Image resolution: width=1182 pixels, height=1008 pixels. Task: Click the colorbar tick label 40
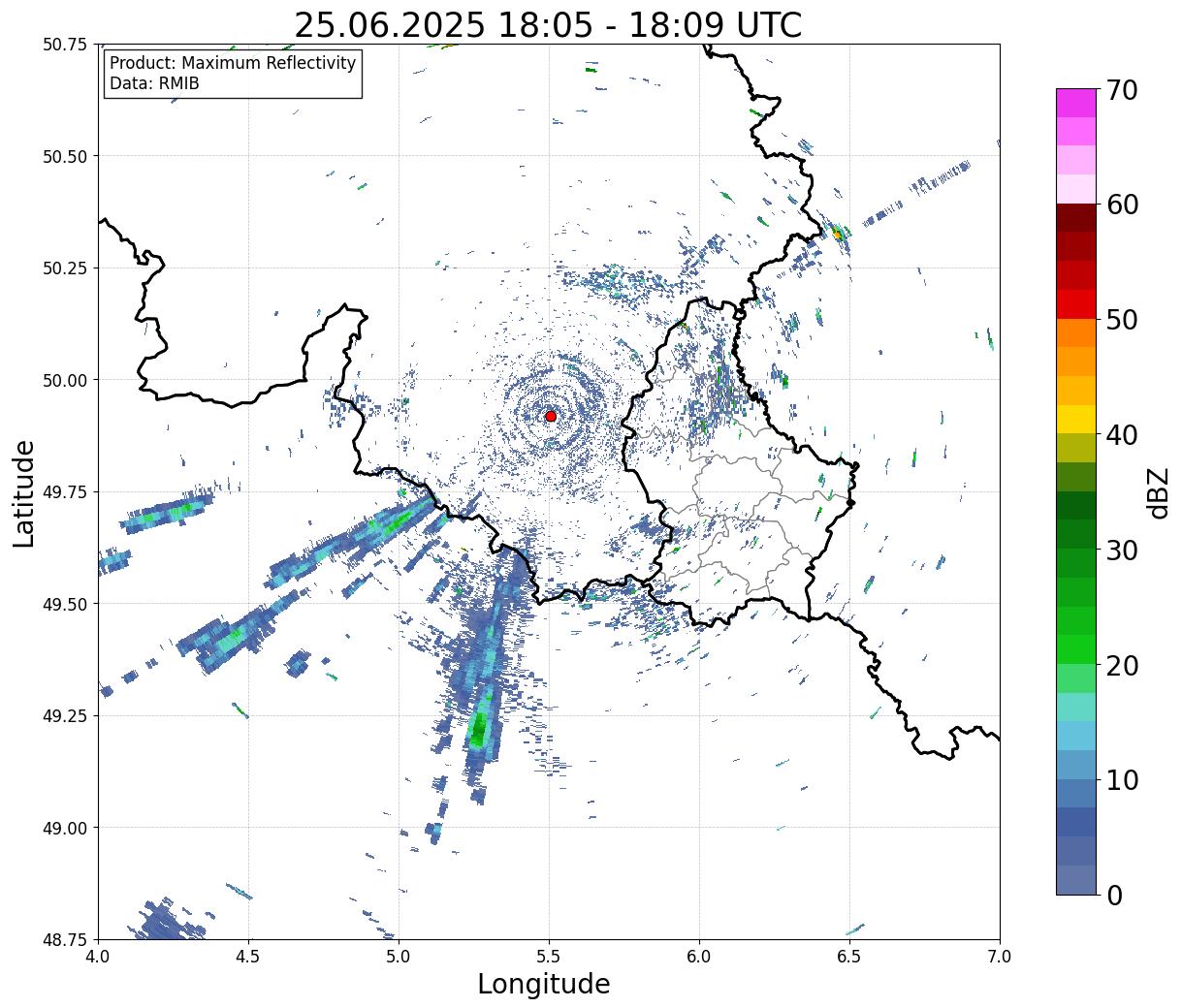tap(1122, 435)
